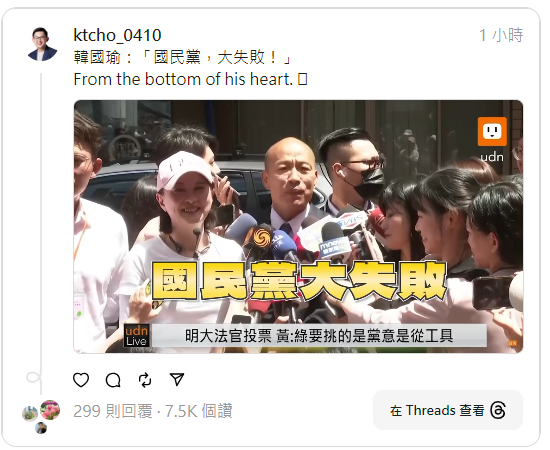Share the post with paper plane icon
This screenshot has width=550, height=450.
pyautogui.click(x=177, y=380)
